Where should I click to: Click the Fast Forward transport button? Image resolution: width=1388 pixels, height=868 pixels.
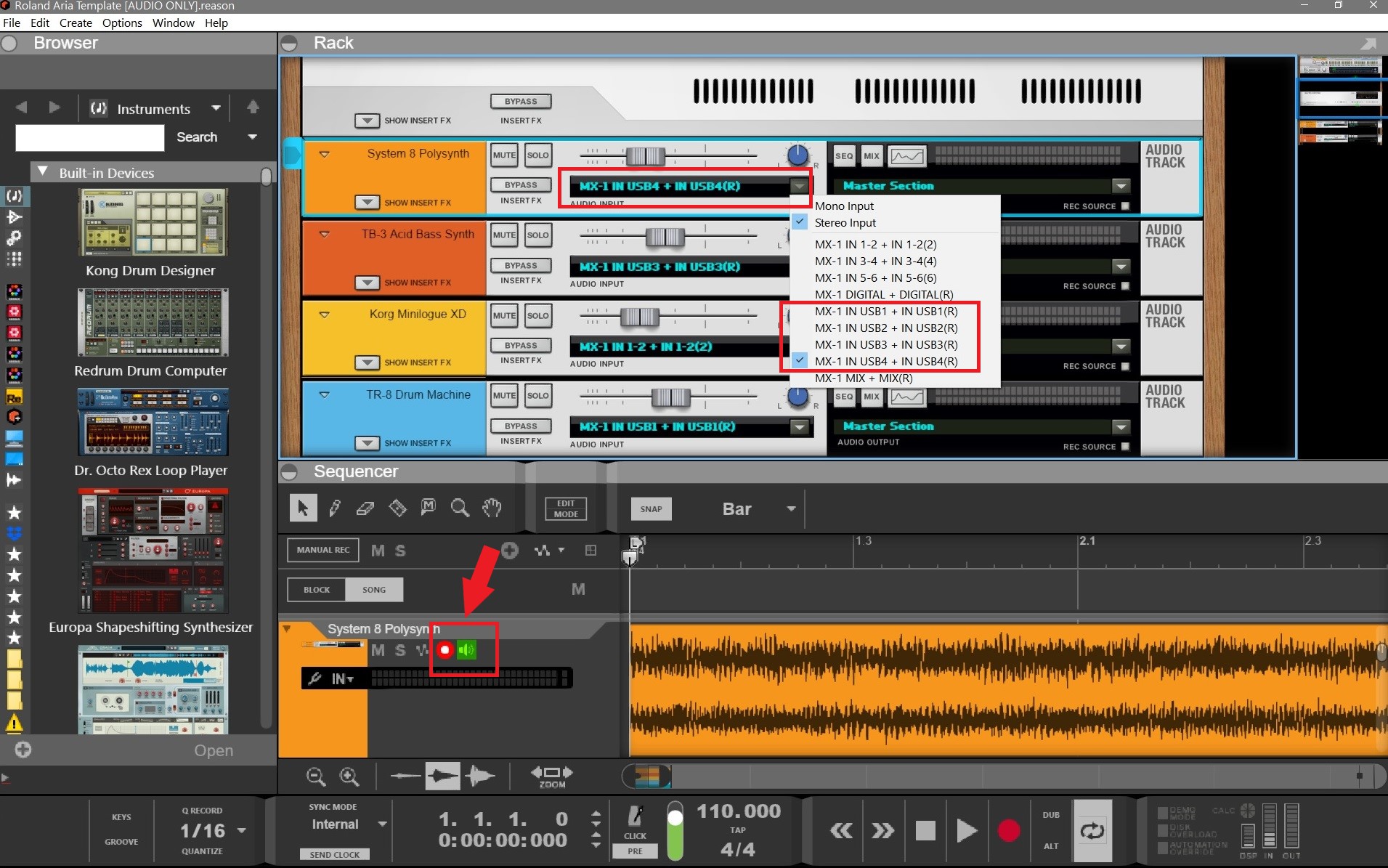point(882,830)
